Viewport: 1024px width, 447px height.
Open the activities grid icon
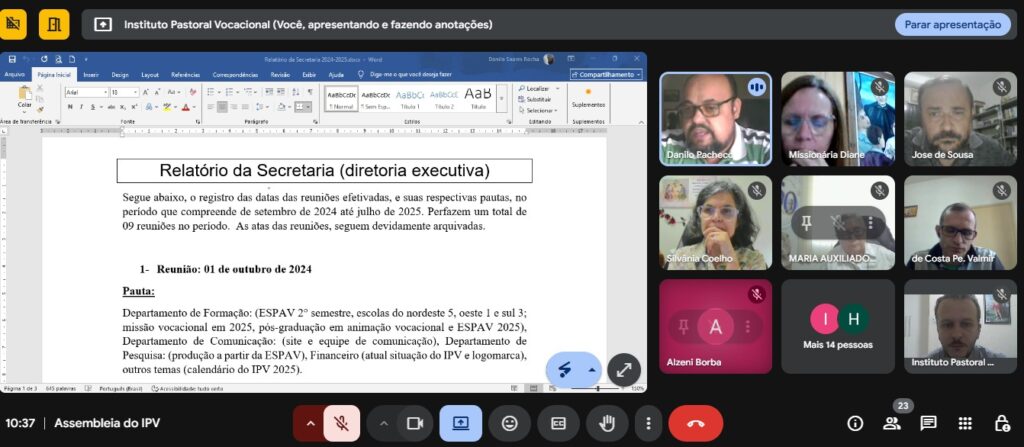(x=965, y=423)
